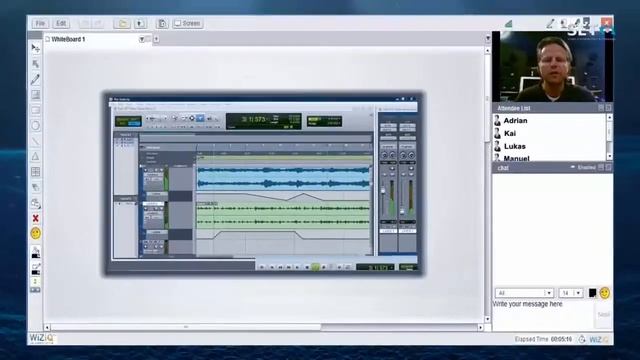Open the whiteboard smiley emoticon tool

[36, 233]
